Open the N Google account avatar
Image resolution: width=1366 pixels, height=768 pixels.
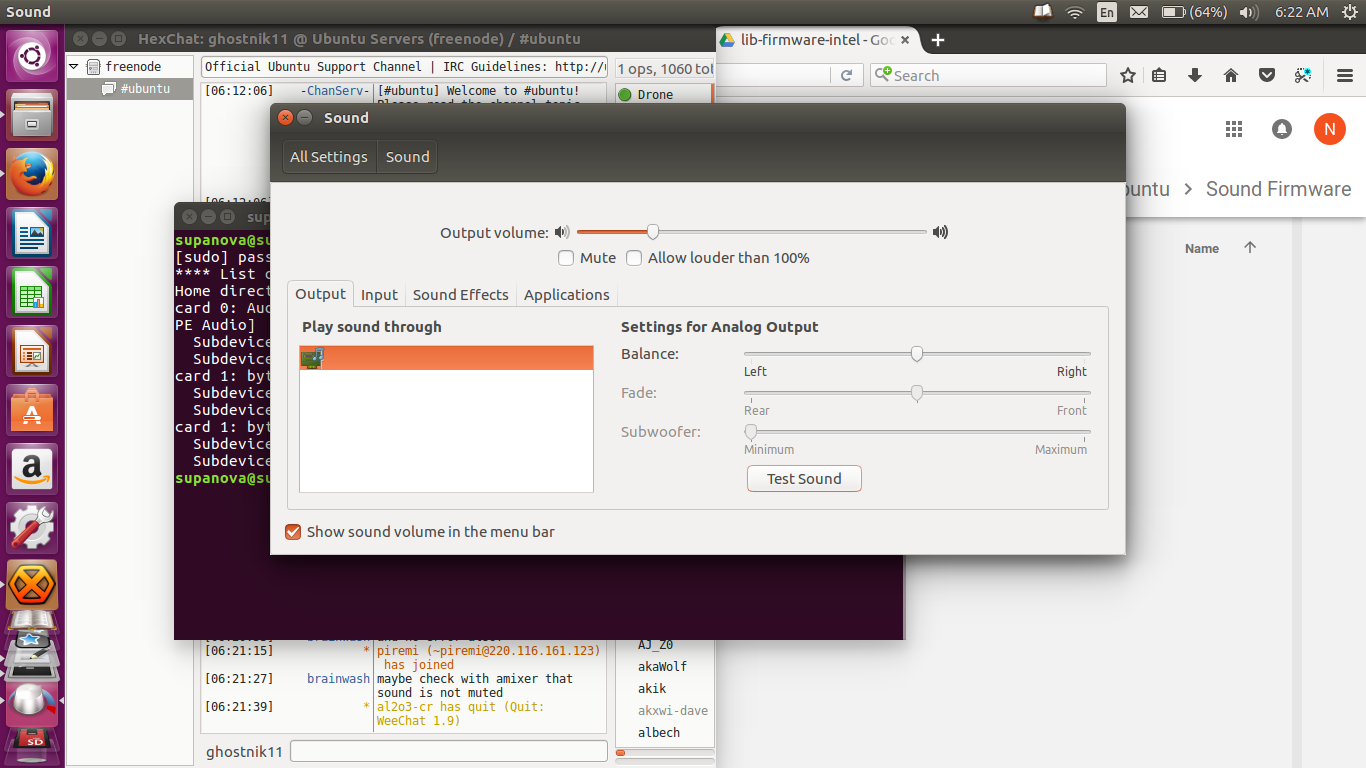(x=1330, y=129)
